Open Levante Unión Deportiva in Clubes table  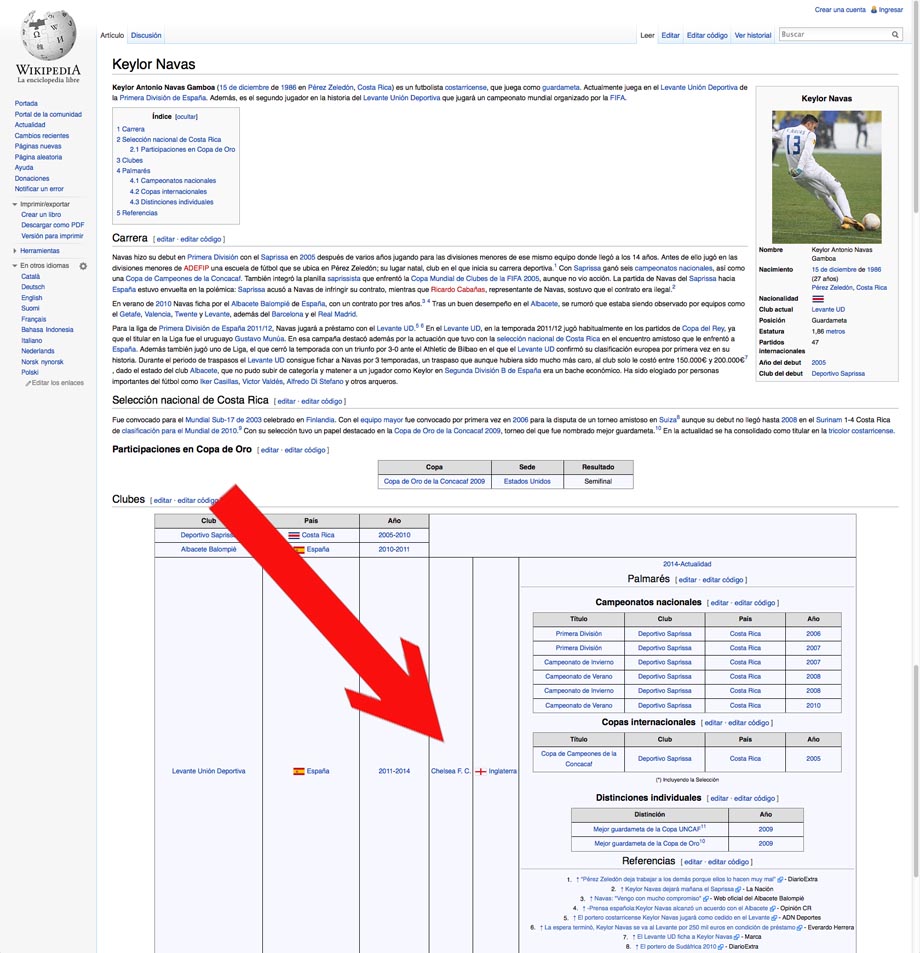click(x=208, y=771)
